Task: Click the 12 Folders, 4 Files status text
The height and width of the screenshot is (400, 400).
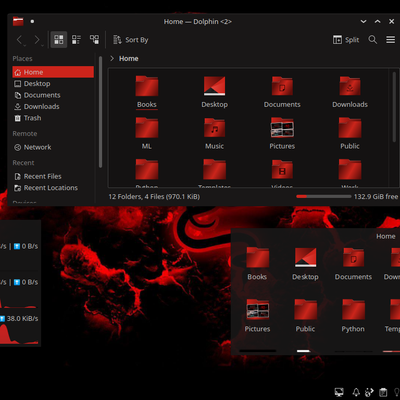Action: [x=154, y=197]
